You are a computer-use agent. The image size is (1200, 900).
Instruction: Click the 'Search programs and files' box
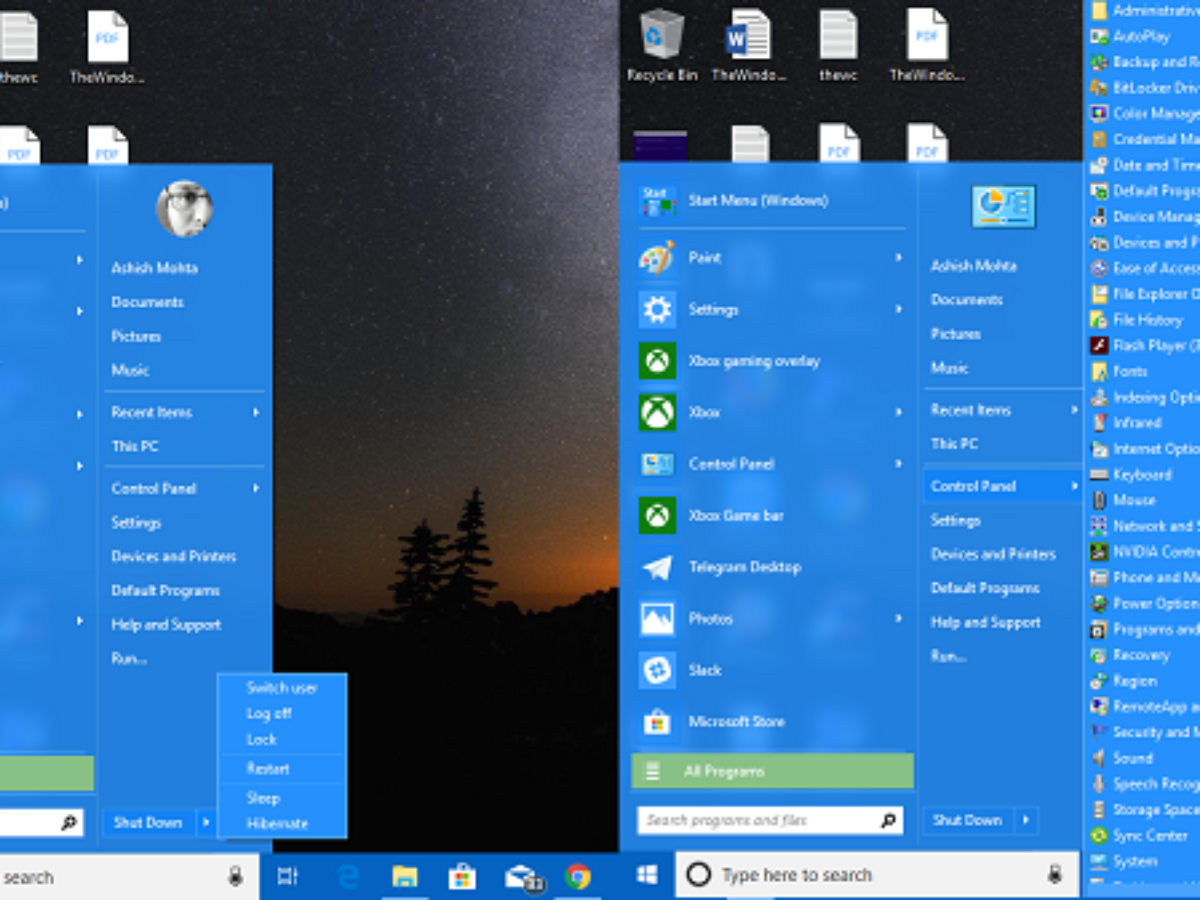point(770,820)
